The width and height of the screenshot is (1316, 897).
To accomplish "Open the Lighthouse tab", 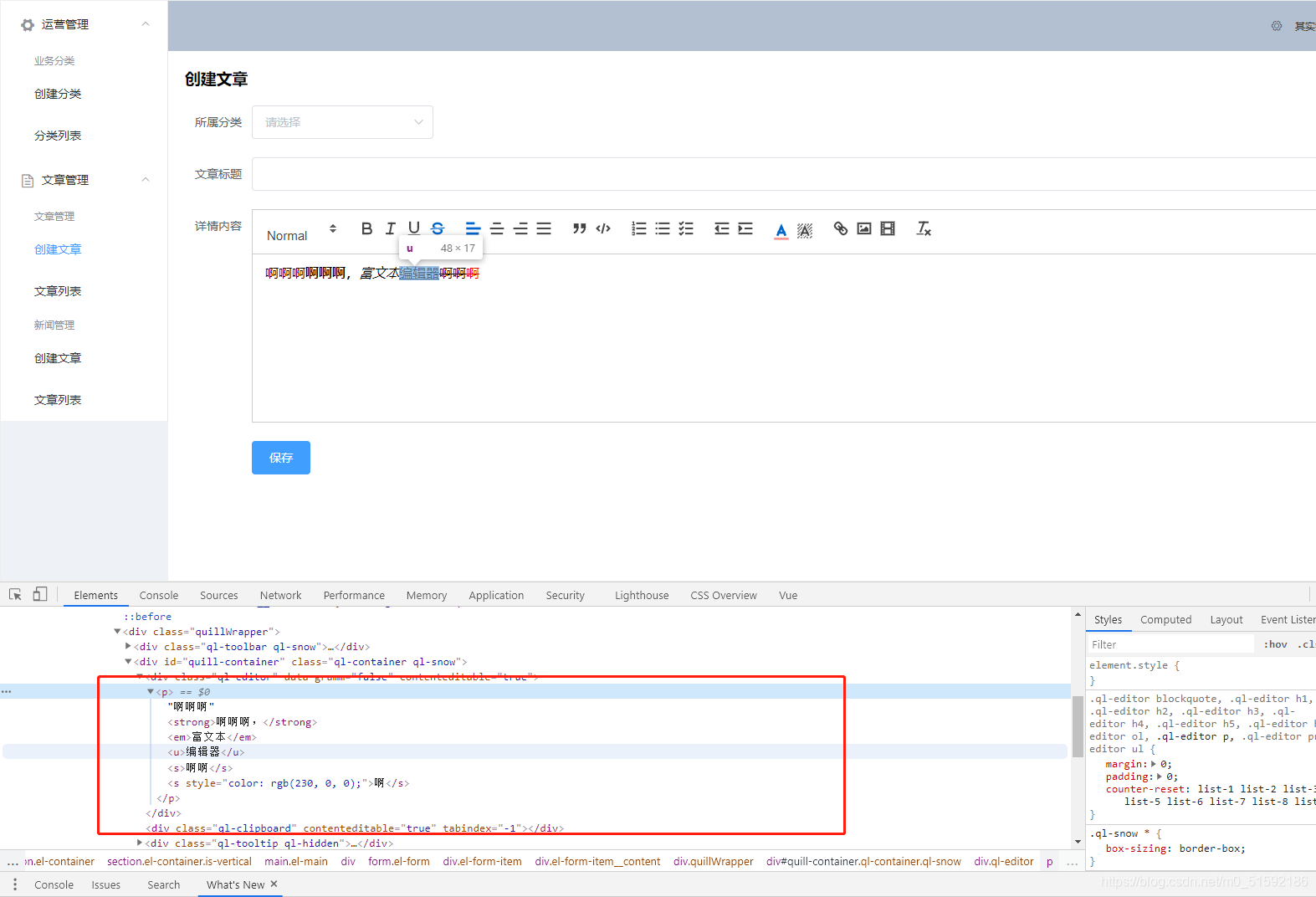I will pyautogui.click(x=642, y=595).
